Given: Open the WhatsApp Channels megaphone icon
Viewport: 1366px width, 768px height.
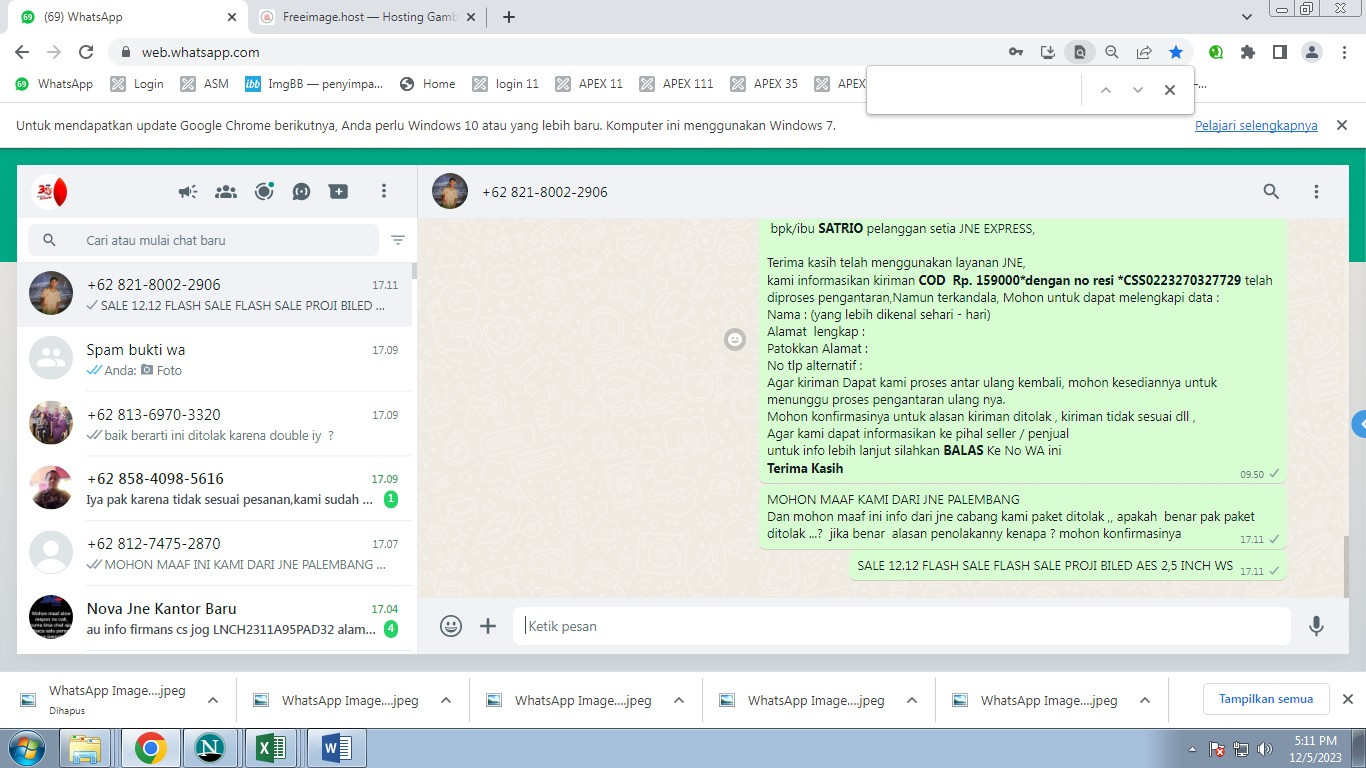Looking at the screenshot, I should coord(188,192).
